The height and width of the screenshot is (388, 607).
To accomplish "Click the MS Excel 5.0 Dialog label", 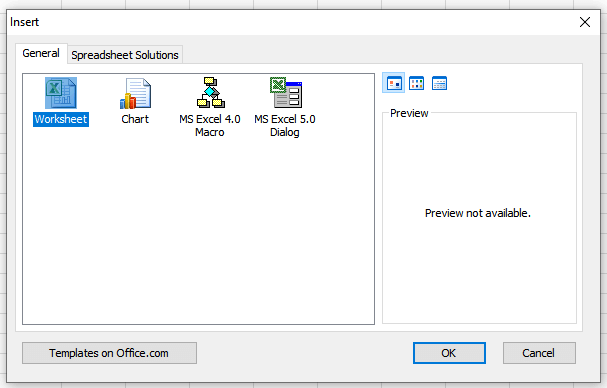I will coord(285,125).
